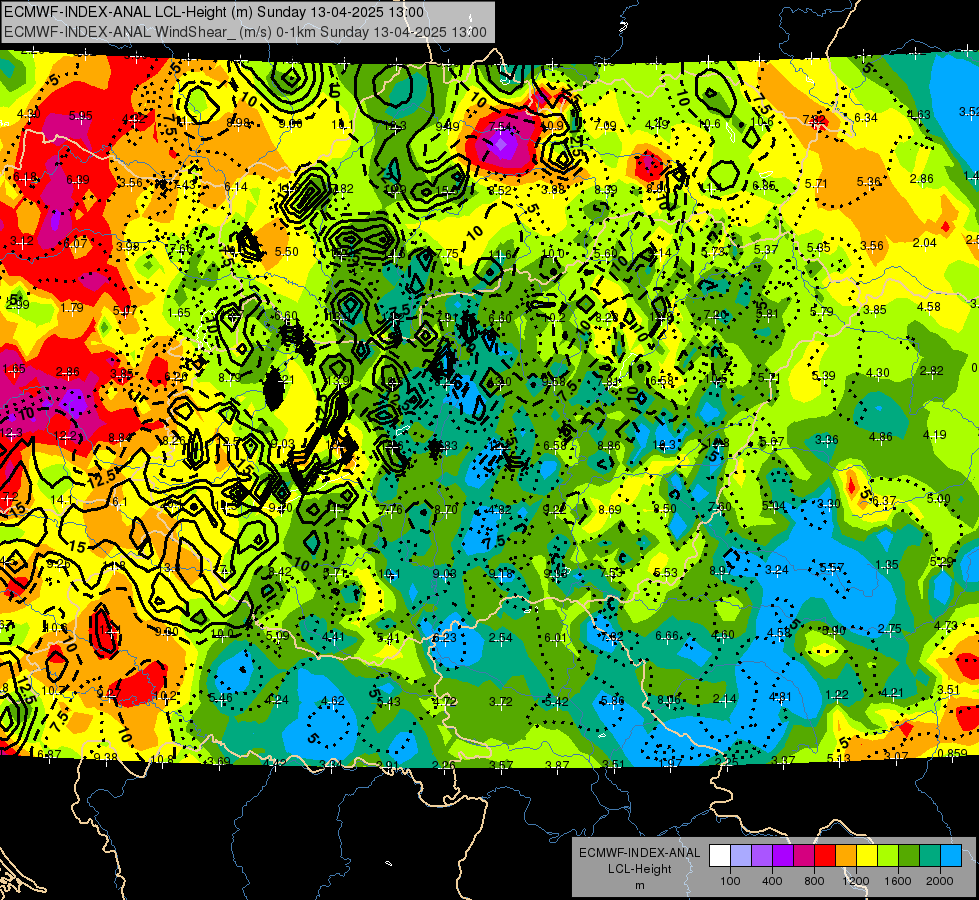Click the 2.04 grid value
979x900 pixels.
[x=925, y=242]
